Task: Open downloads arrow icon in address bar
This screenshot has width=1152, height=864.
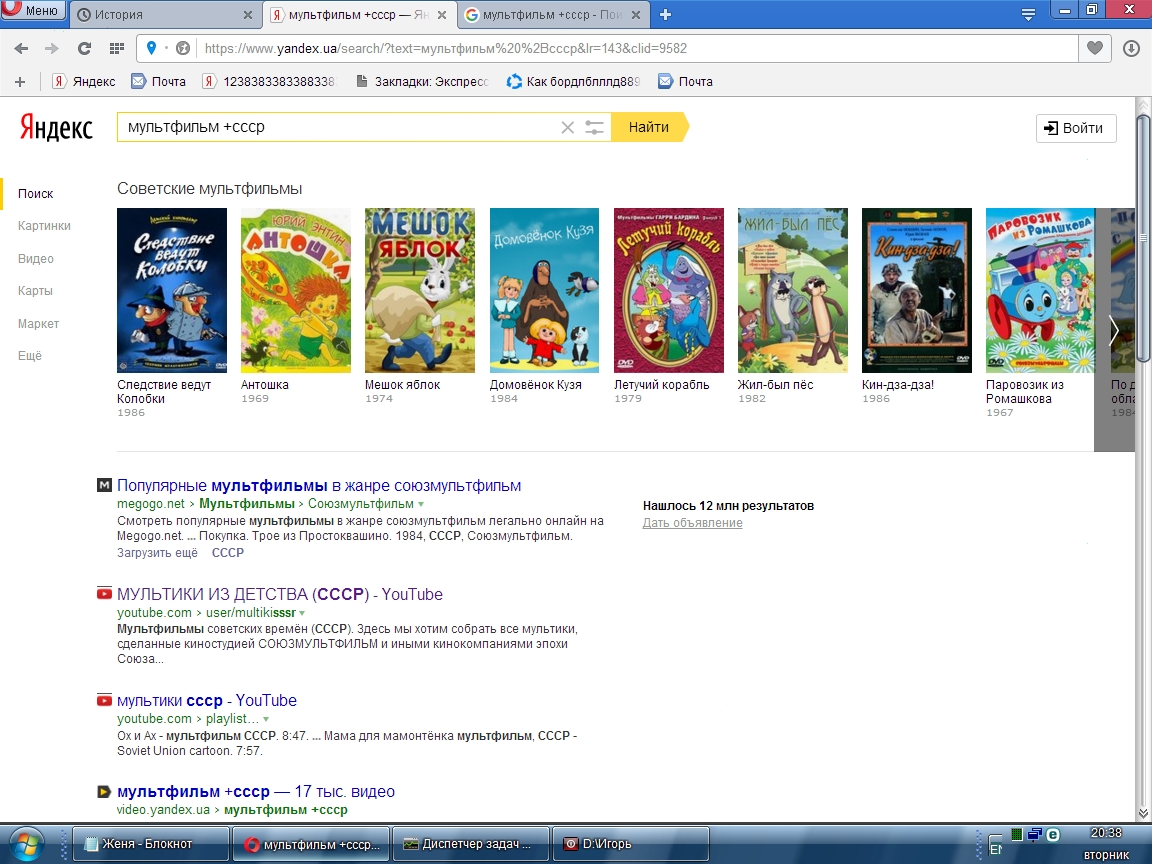Action: 1131,48
